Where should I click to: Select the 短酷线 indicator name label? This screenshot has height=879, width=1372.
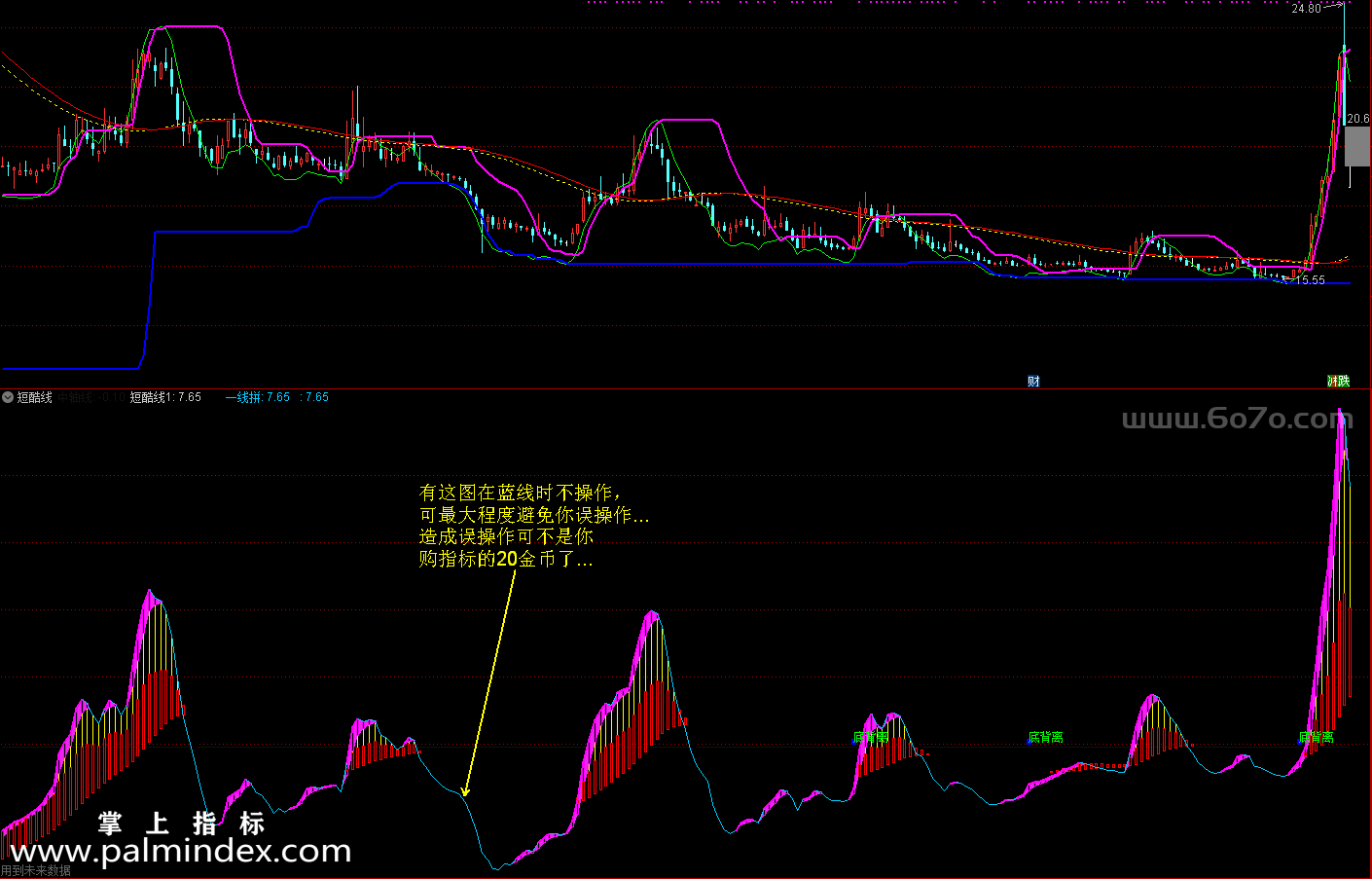point(35,397)
